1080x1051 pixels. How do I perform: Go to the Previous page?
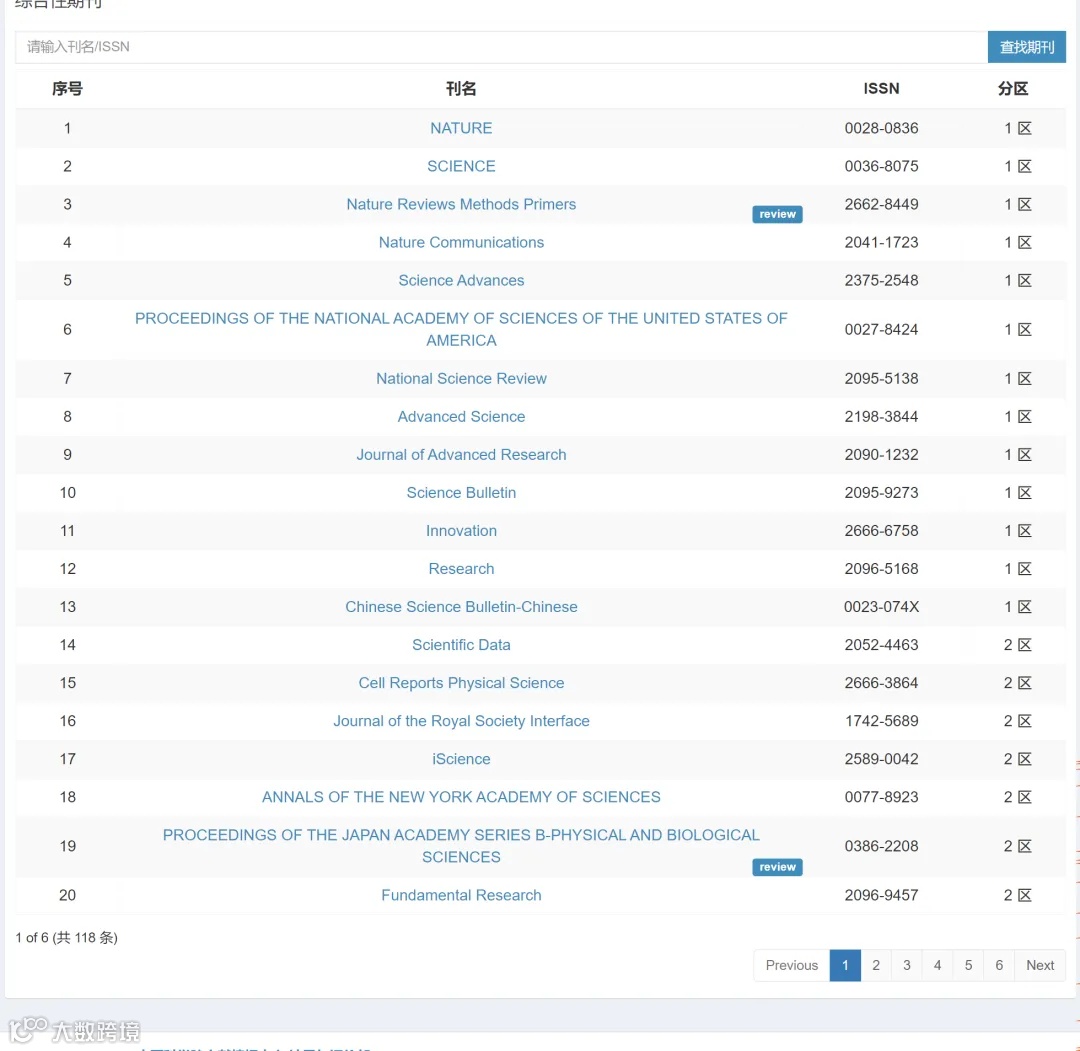[x=791, y=965]
